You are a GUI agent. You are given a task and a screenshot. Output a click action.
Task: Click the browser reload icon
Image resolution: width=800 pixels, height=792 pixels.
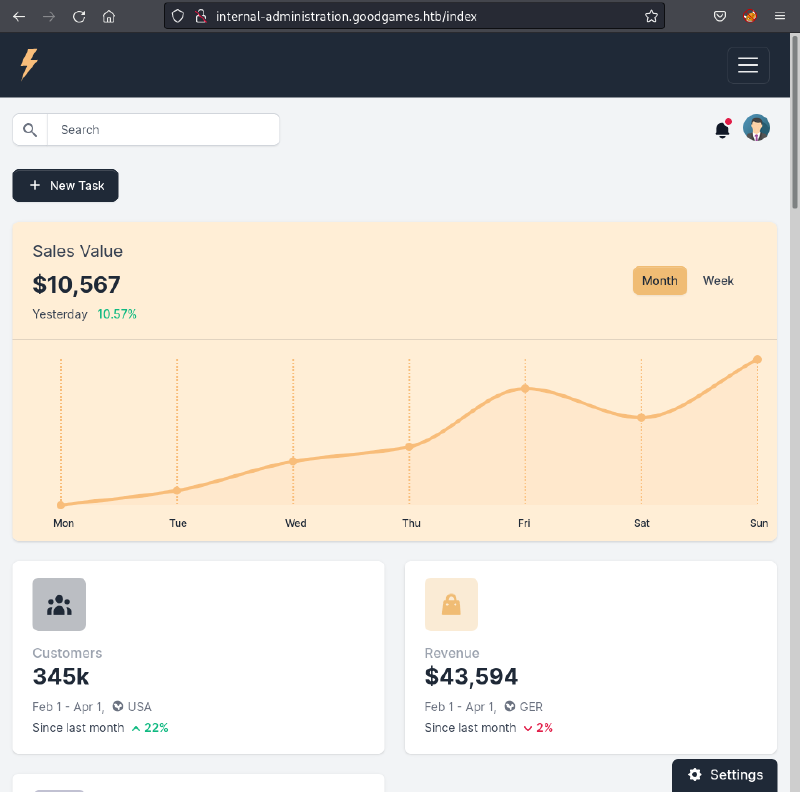click(79, 16)
